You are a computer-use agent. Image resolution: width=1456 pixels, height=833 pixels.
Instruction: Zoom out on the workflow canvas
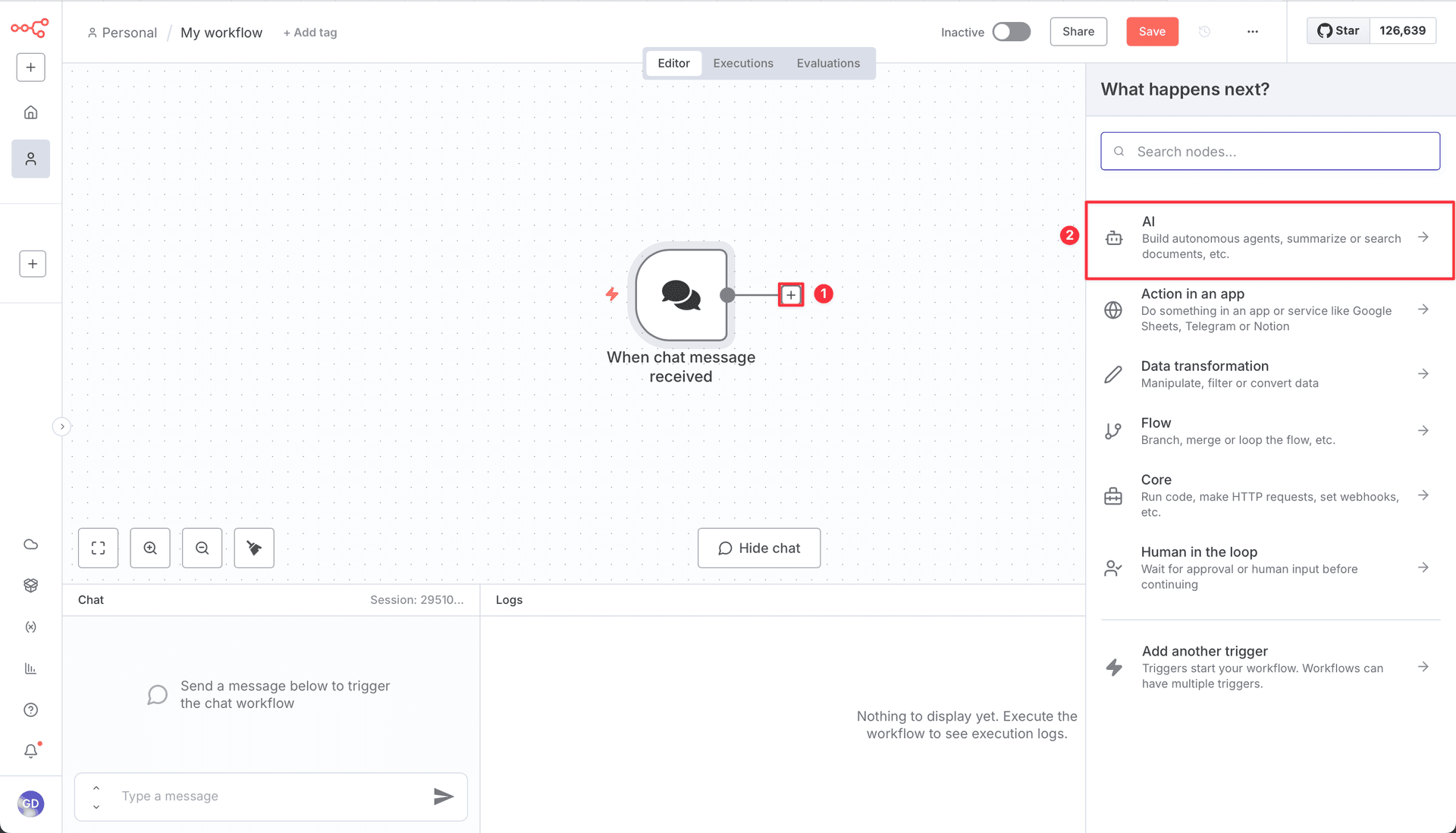202,548
